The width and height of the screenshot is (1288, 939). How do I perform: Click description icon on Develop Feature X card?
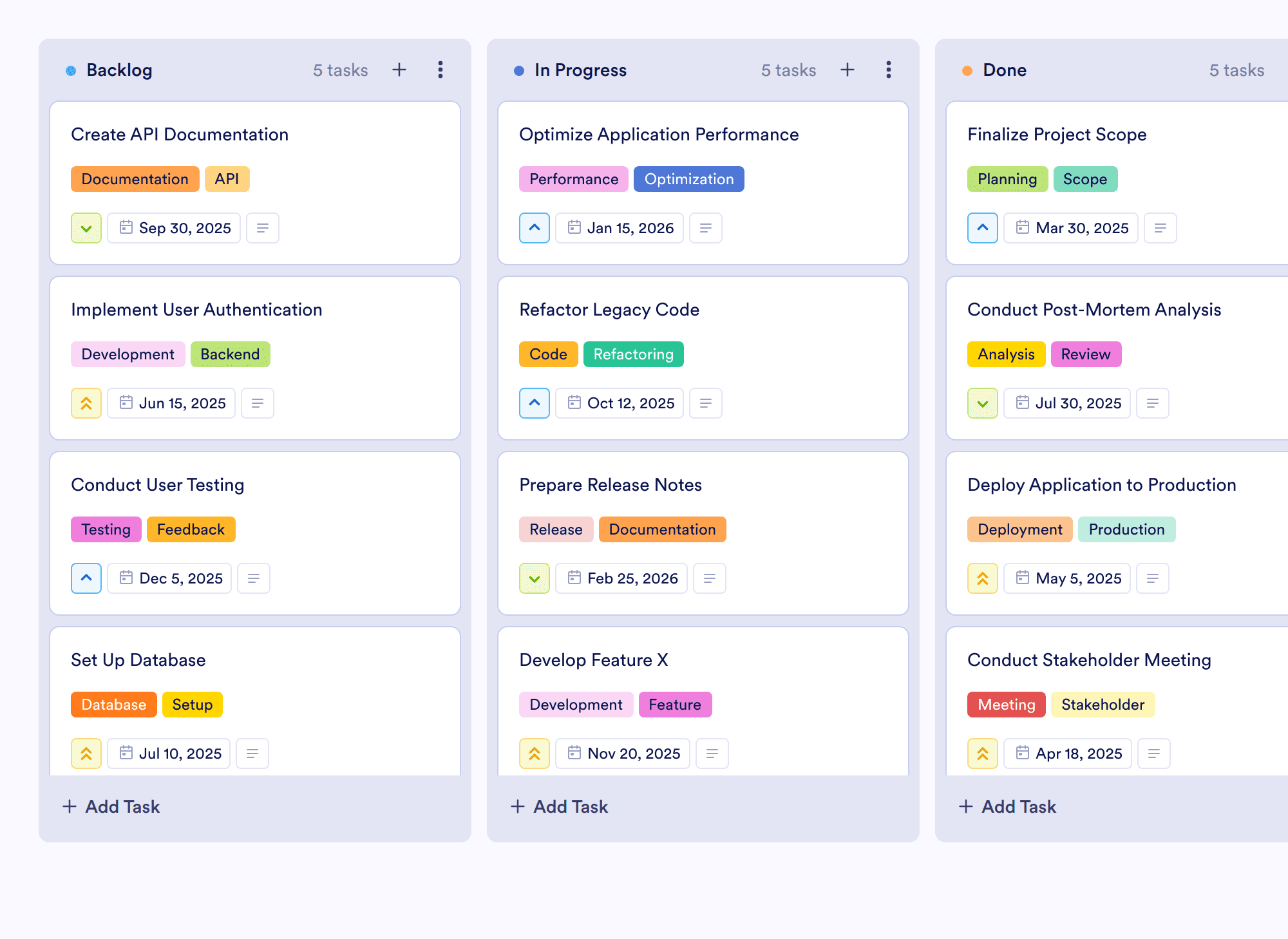[712, 754]
